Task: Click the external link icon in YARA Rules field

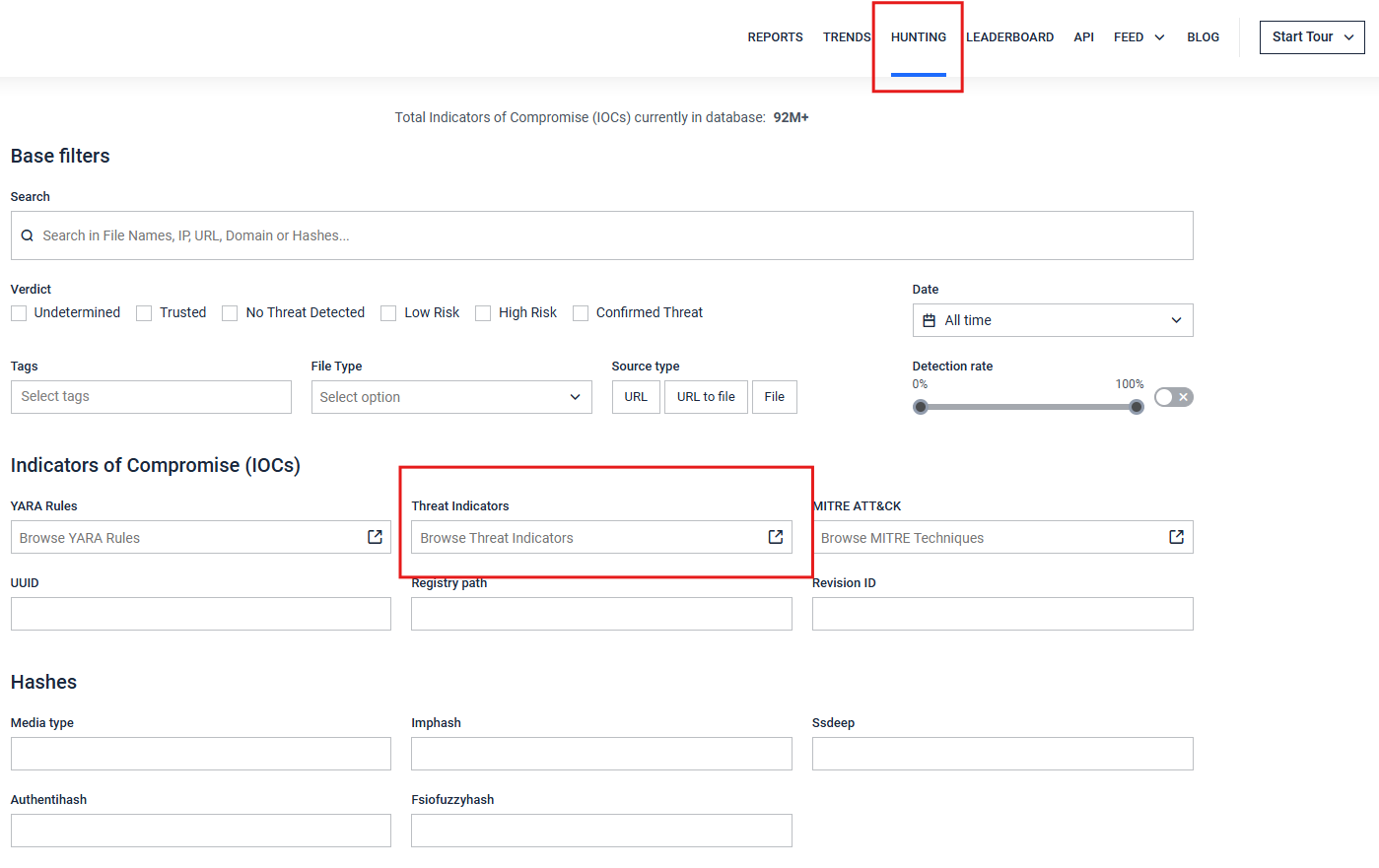Action: 375,537
